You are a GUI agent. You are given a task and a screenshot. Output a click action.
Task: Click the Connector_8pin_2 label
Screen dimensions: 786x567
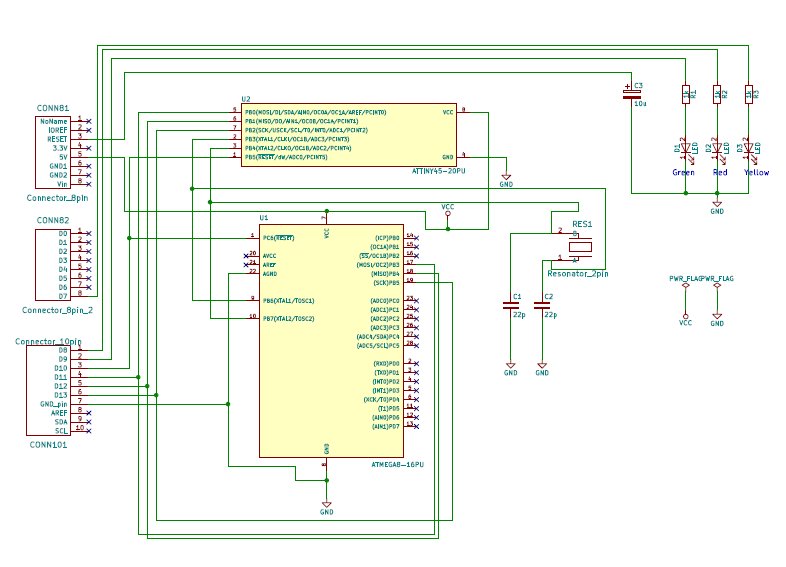point(57,310)
